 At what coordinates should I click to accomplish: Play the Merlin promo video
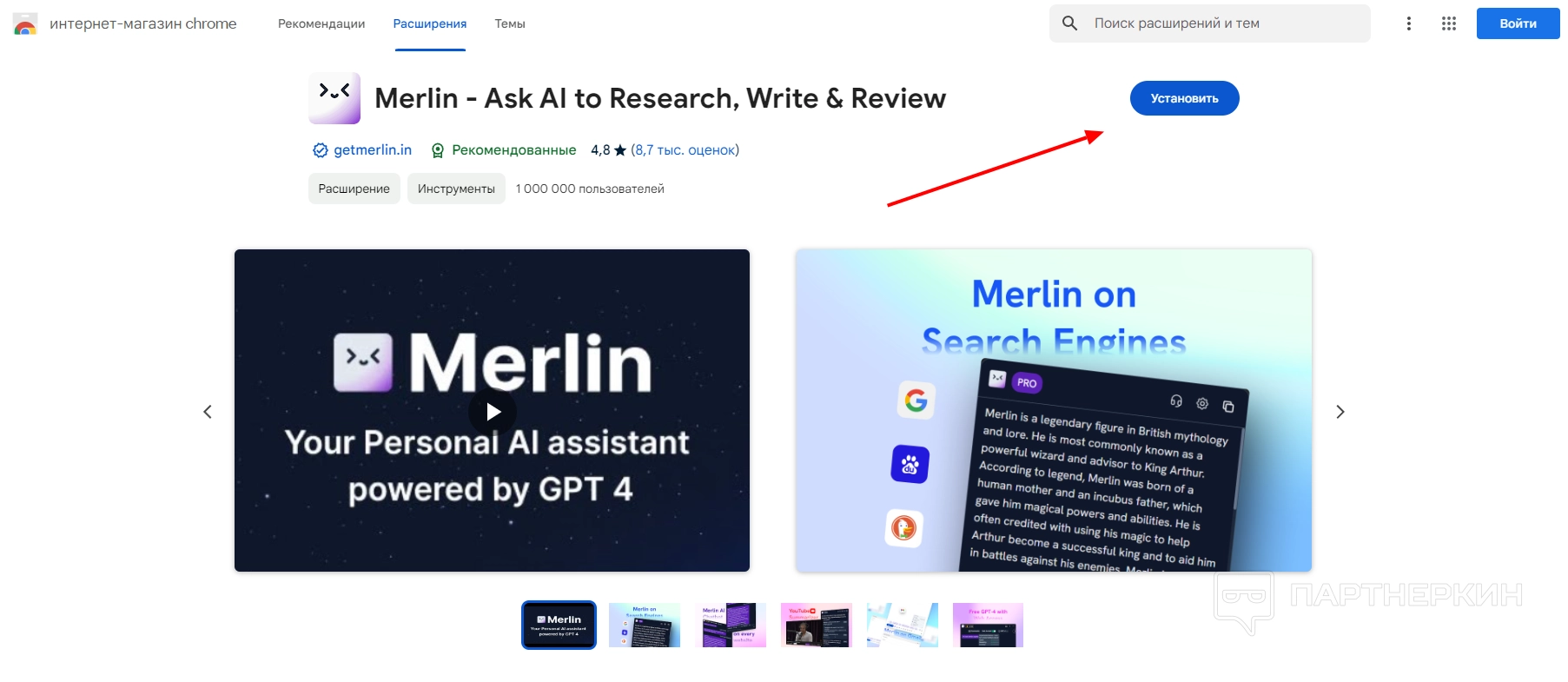[x=493, y=411]
